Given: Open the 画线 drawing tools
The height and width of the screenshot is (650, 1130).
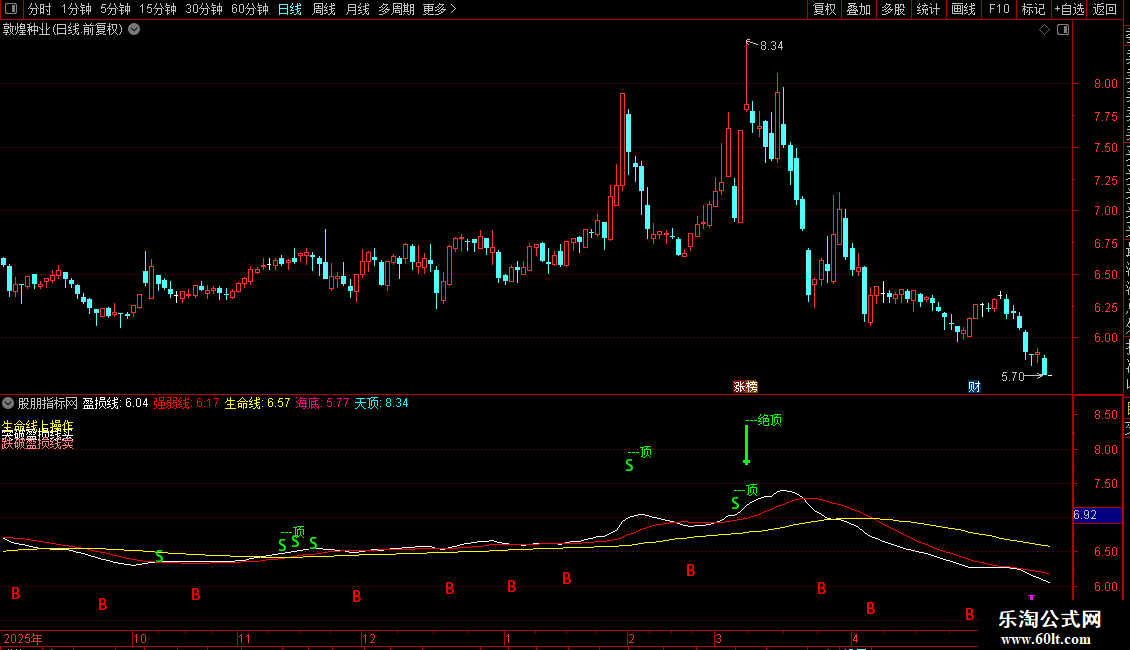Looking at the screenshot, I should tap(963, 9).
